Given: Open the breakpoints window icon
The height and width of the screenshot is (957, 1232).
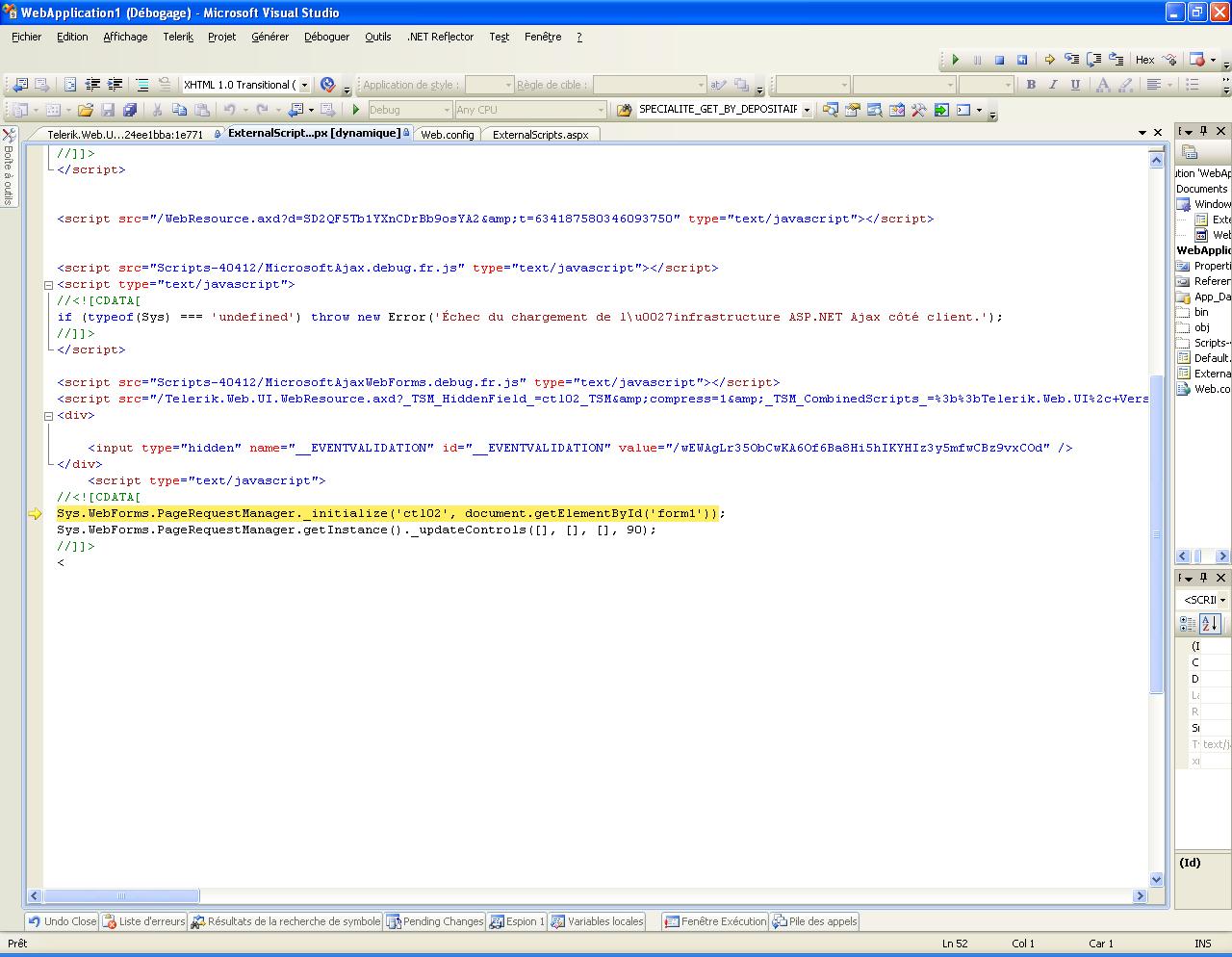Looking at the screenshot, I should tap(1197, 60).
